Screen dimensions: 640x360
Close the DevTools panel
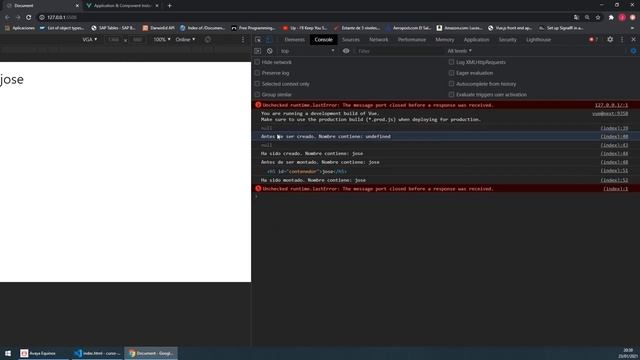tap(633, 40)
